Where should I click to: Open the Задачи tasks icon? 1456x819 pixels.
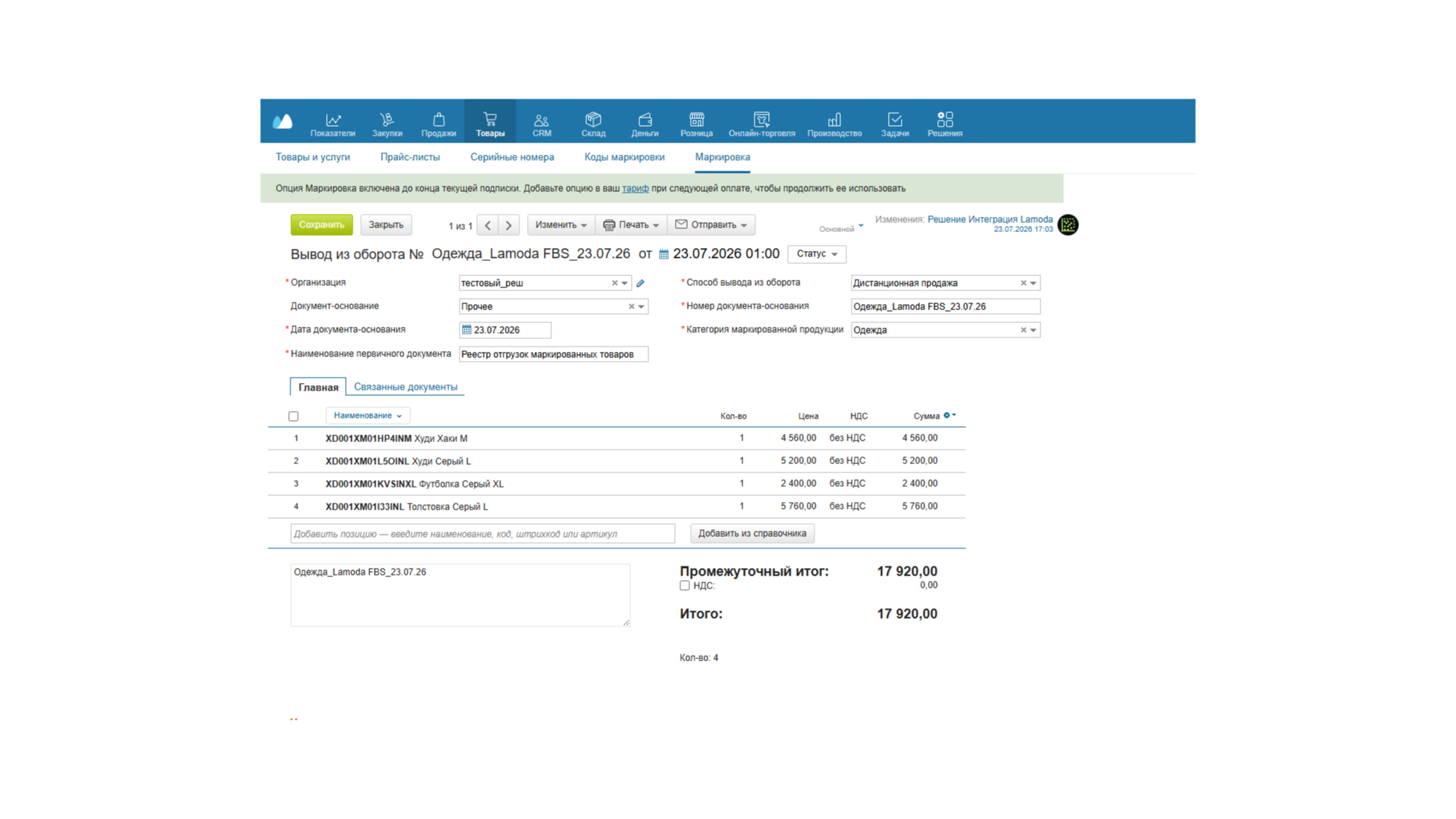coord(895,120)
